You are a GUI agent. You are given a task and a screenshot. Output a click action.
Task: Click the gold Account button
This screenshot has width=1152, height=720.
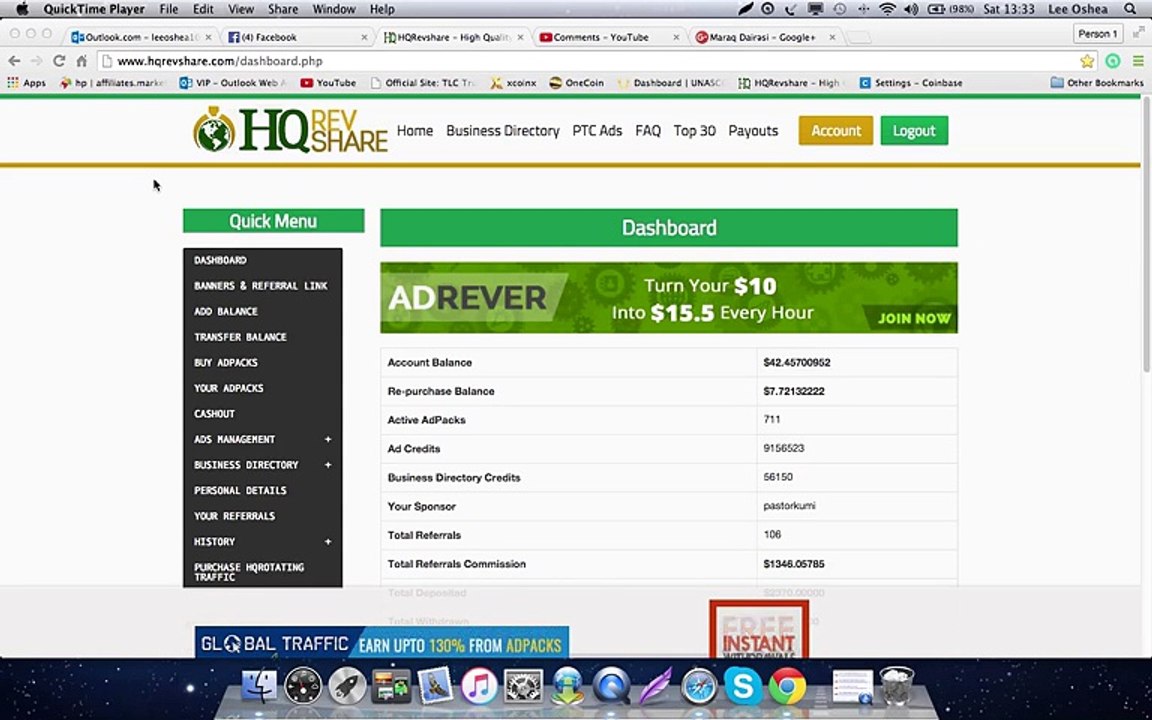835,130
